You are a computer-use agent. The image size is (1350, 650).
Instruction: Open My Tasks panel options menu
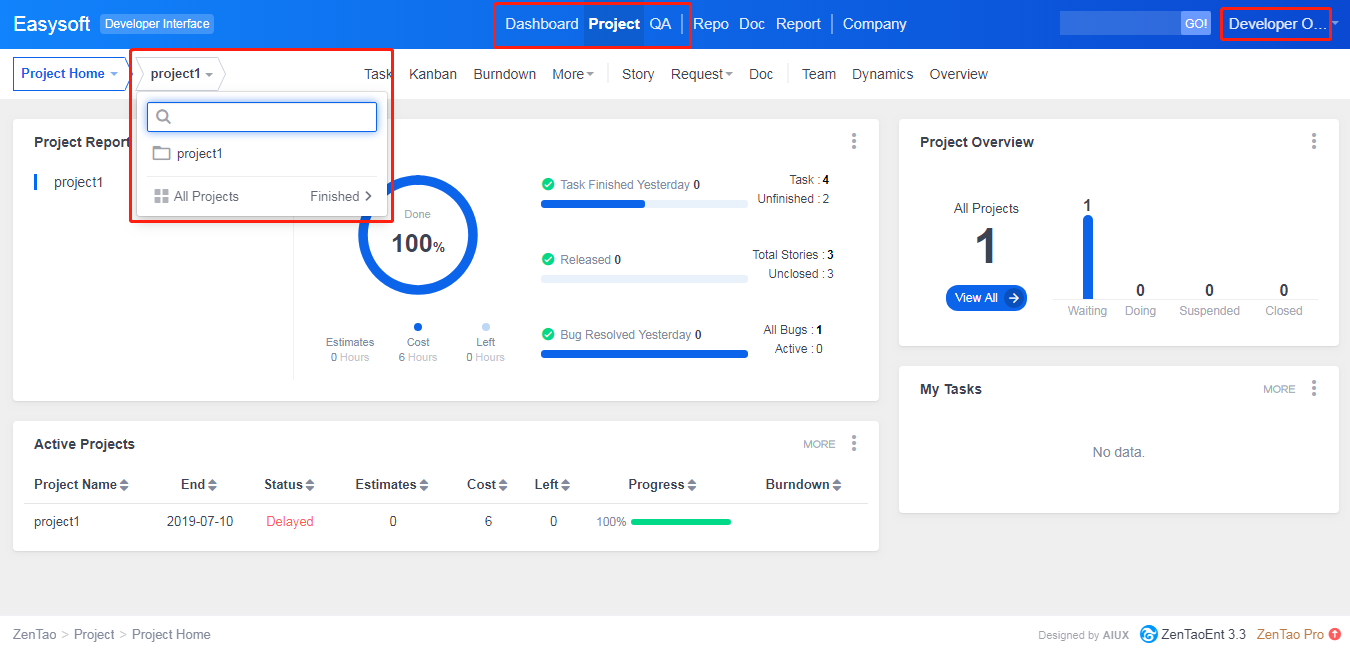click(x=1313, y=388)
